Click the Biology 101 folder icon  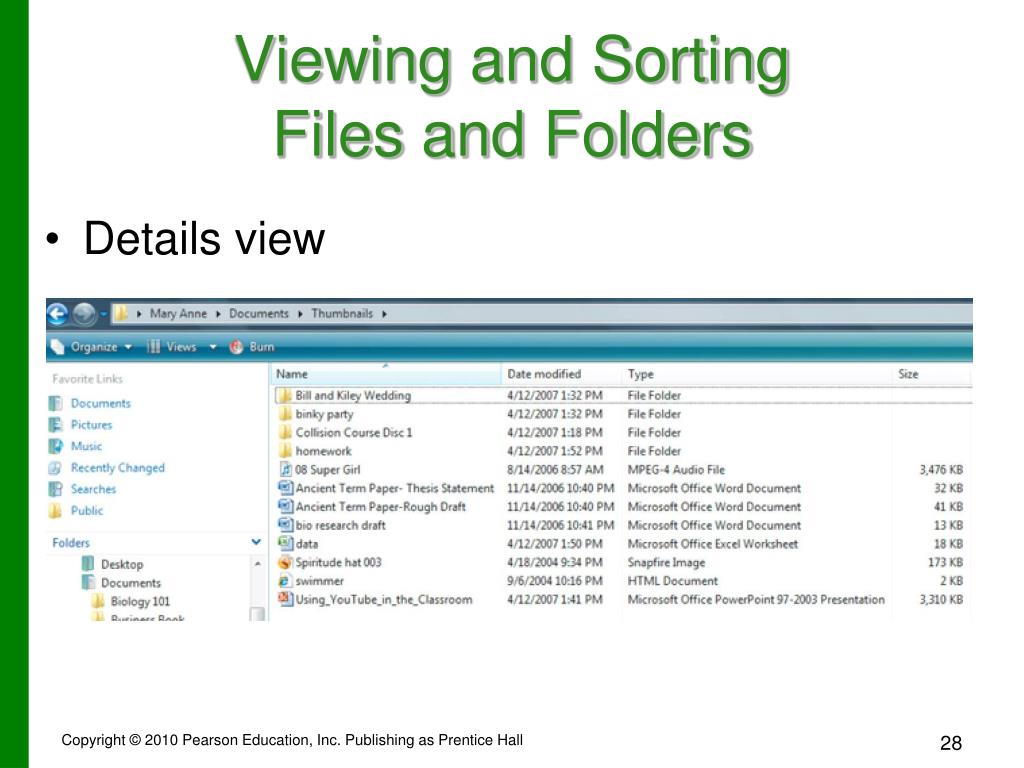tap(98, 601)
